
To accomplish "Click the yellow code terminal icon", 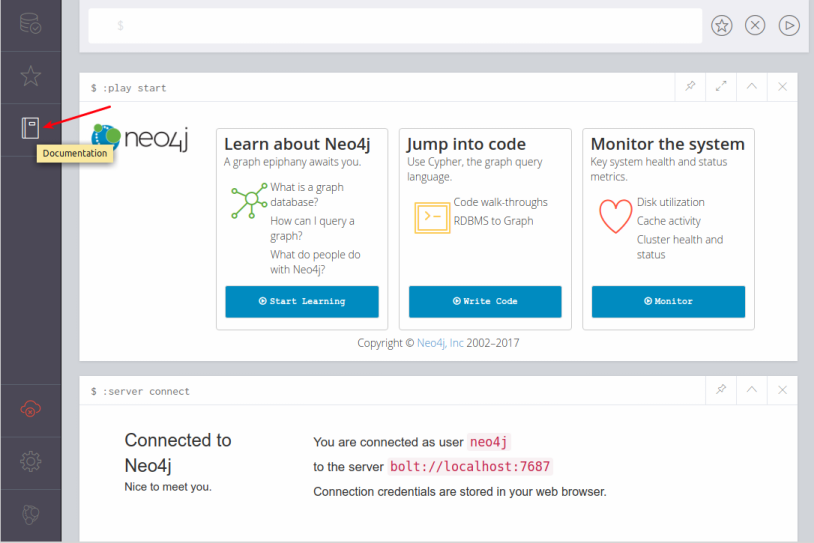I will 432,218.
